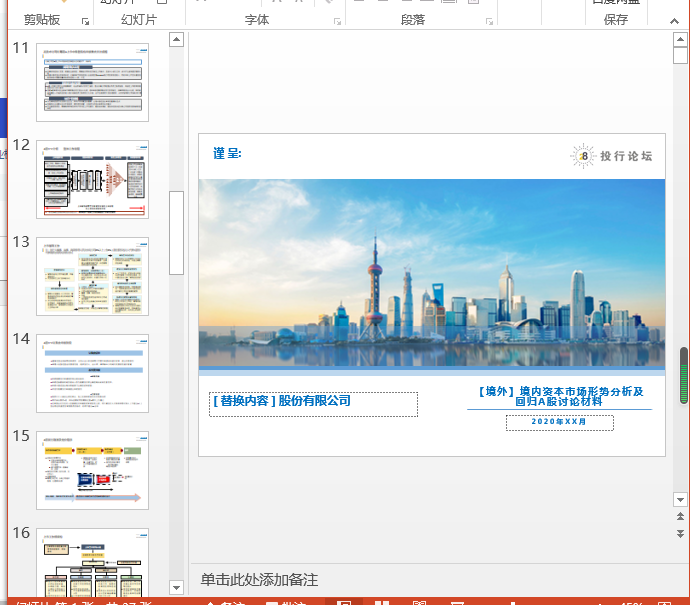This screenshot has width=690, height=605.
Task: Select slide 13 thumbnail
Action: tap(92, 276)
